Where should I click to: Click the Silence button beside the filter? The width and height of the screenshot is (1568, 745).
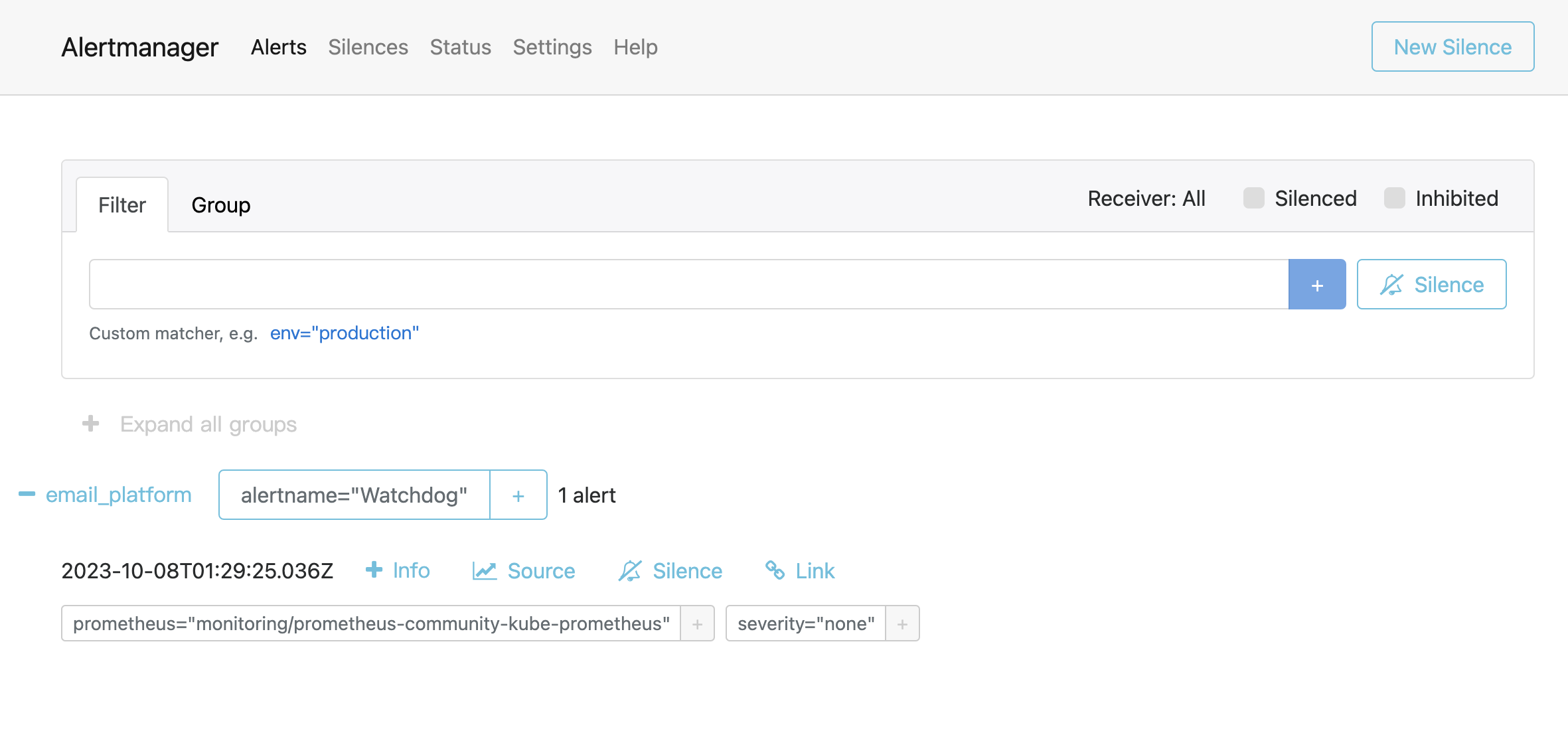coord(1431,285)
